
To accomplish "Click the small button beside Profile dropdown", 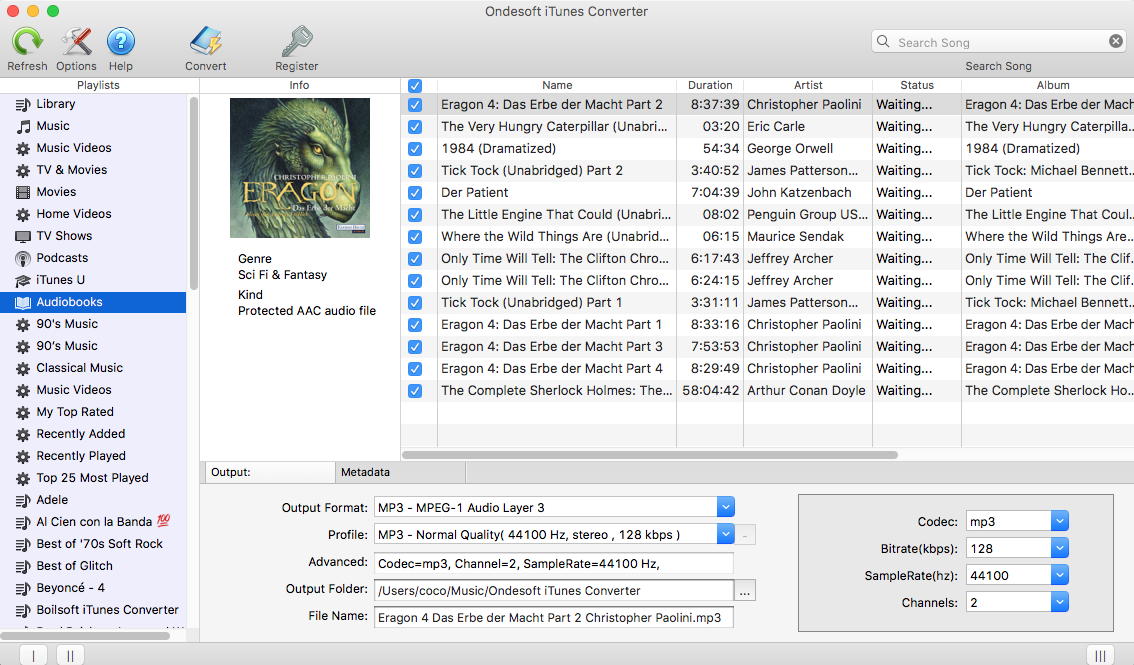I will pos(745,535).
